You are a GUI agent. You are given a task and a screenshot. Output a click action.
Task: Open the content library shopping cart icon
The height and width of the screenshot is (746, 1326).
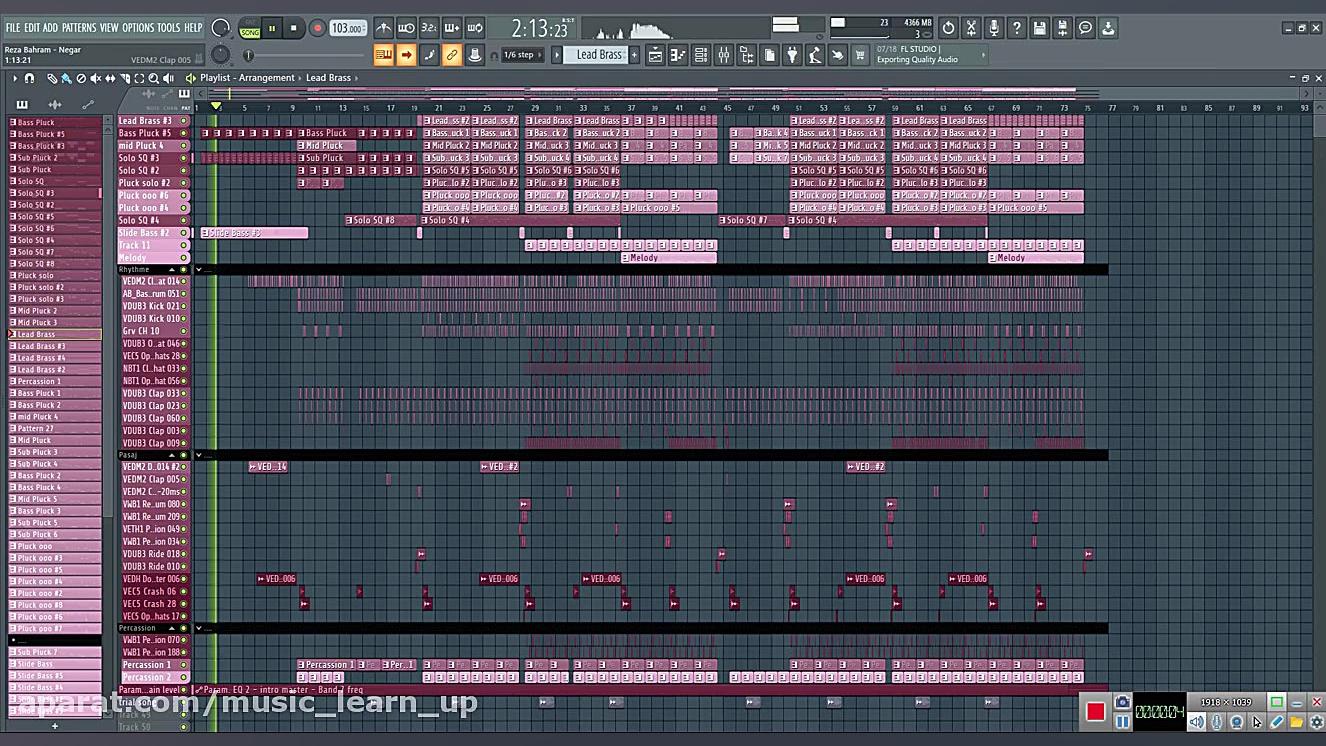pyautogui.click(x=859, y=55)
